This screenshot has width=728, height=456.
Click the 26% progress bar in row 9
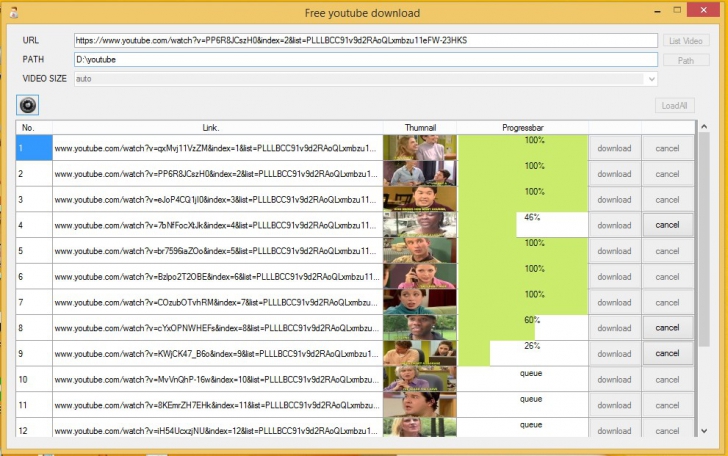pyautogui.click(x=523, y=353)
